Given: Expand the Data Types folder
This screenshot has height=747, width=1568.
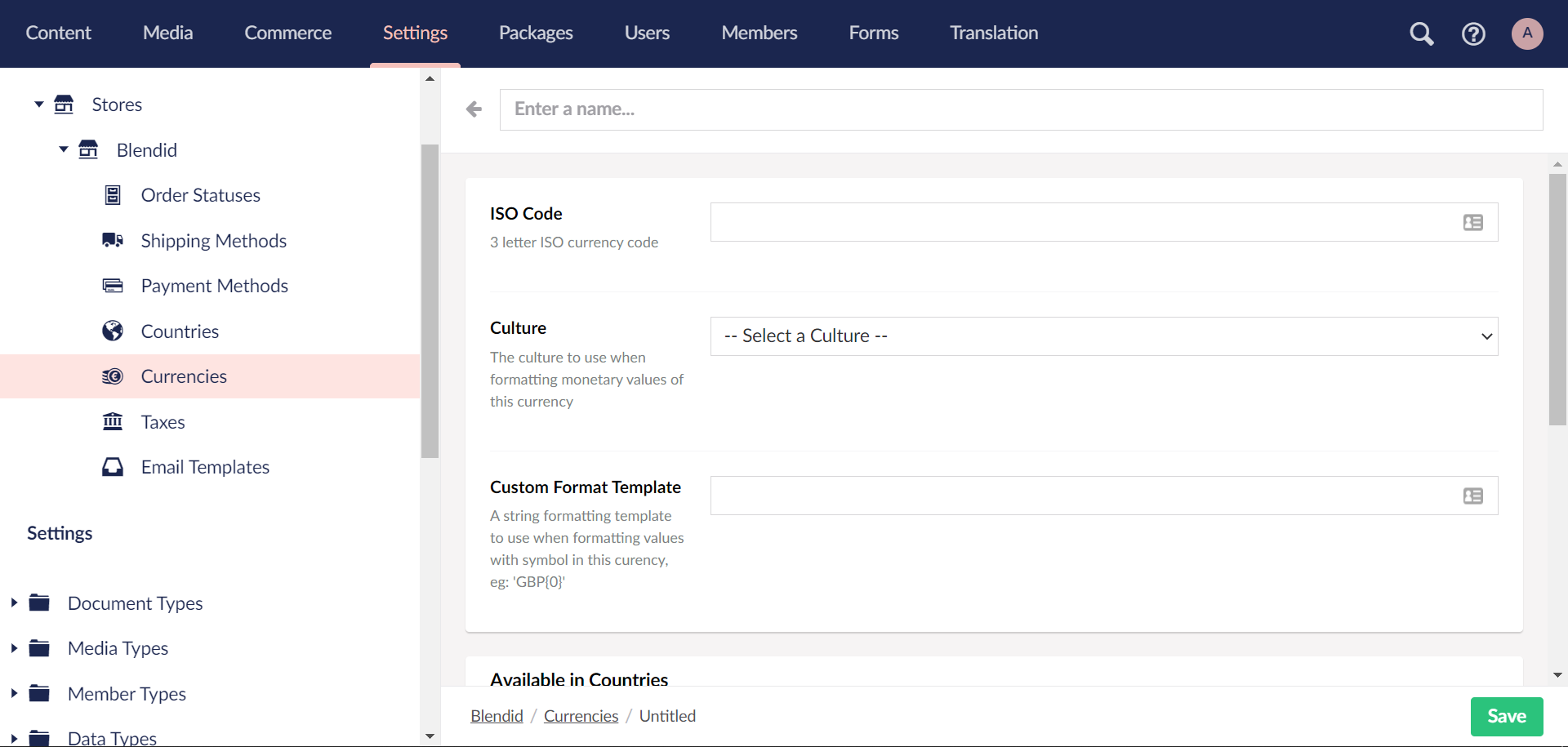Looking at the screenshot, I should (x=14, y=738).
